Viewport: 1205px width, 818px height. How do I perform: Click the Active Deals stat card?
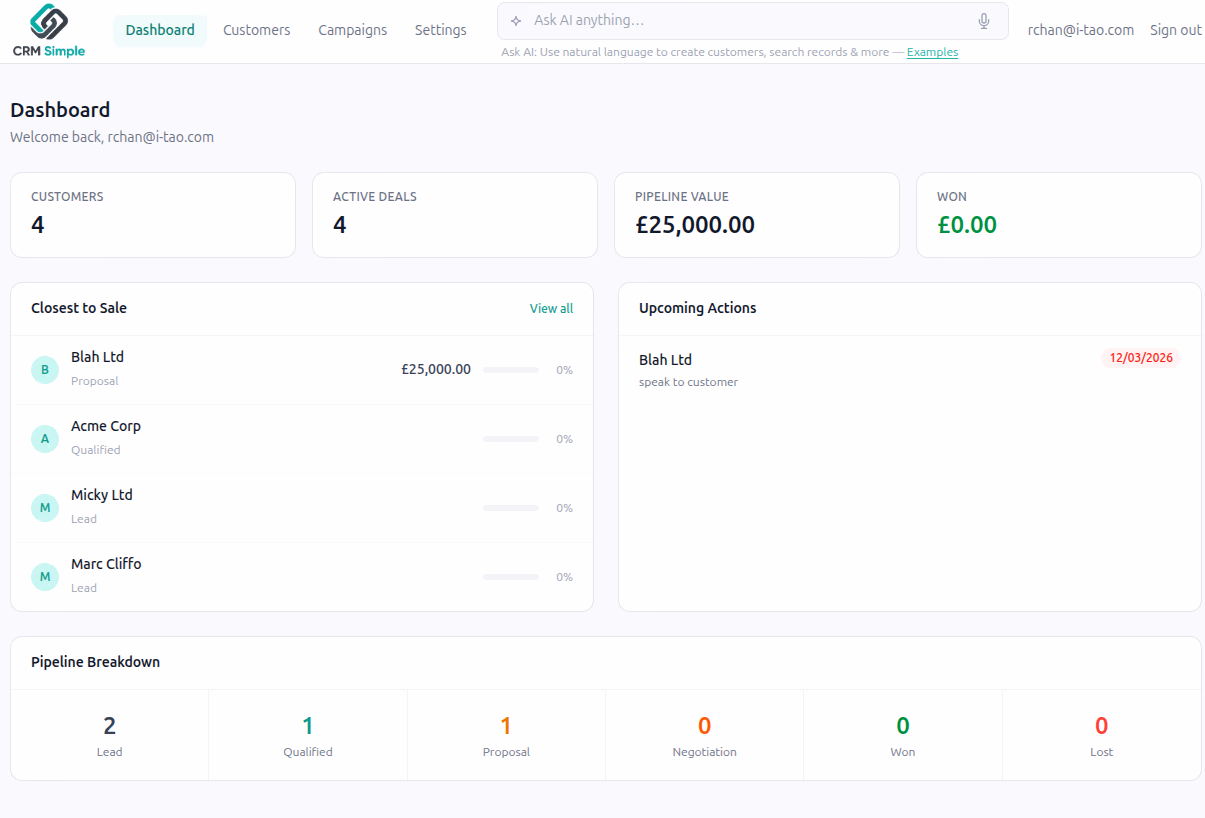pos(455,215)
